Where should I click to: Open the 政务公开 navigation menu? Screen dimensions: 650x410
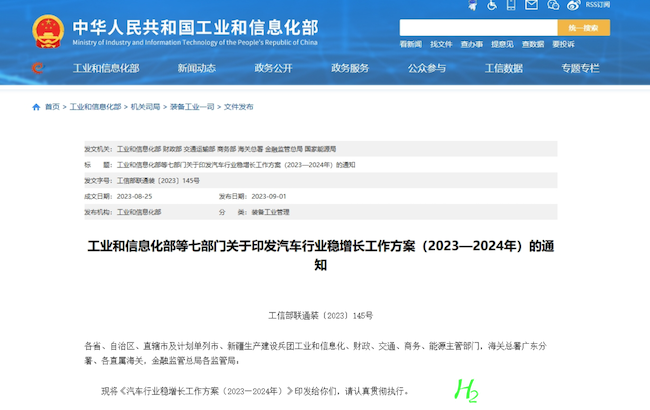click(273, 68)
